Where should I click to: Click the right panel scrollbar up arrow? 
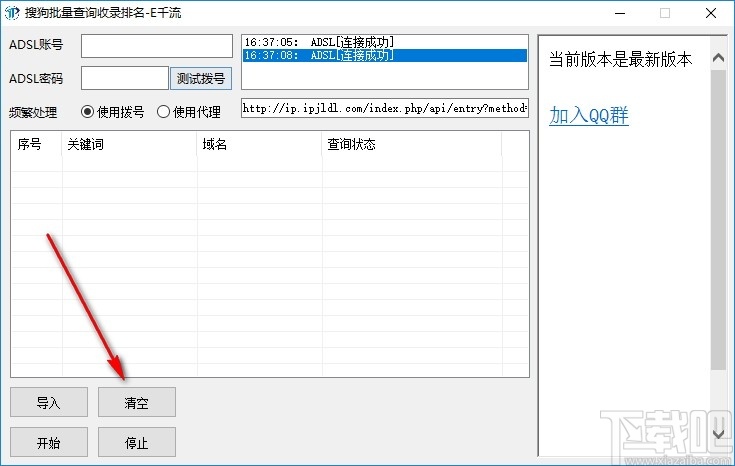click(x=719, y=58)
